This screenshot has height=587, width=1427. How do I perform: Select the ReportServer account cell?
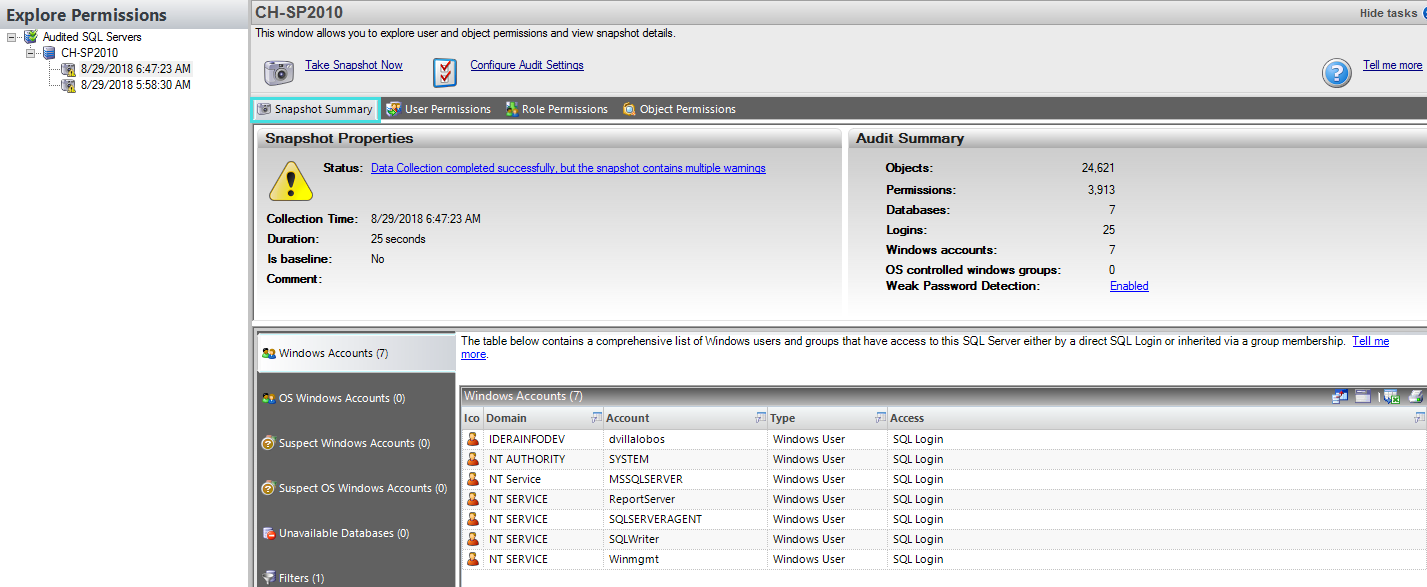pos(686,499)
